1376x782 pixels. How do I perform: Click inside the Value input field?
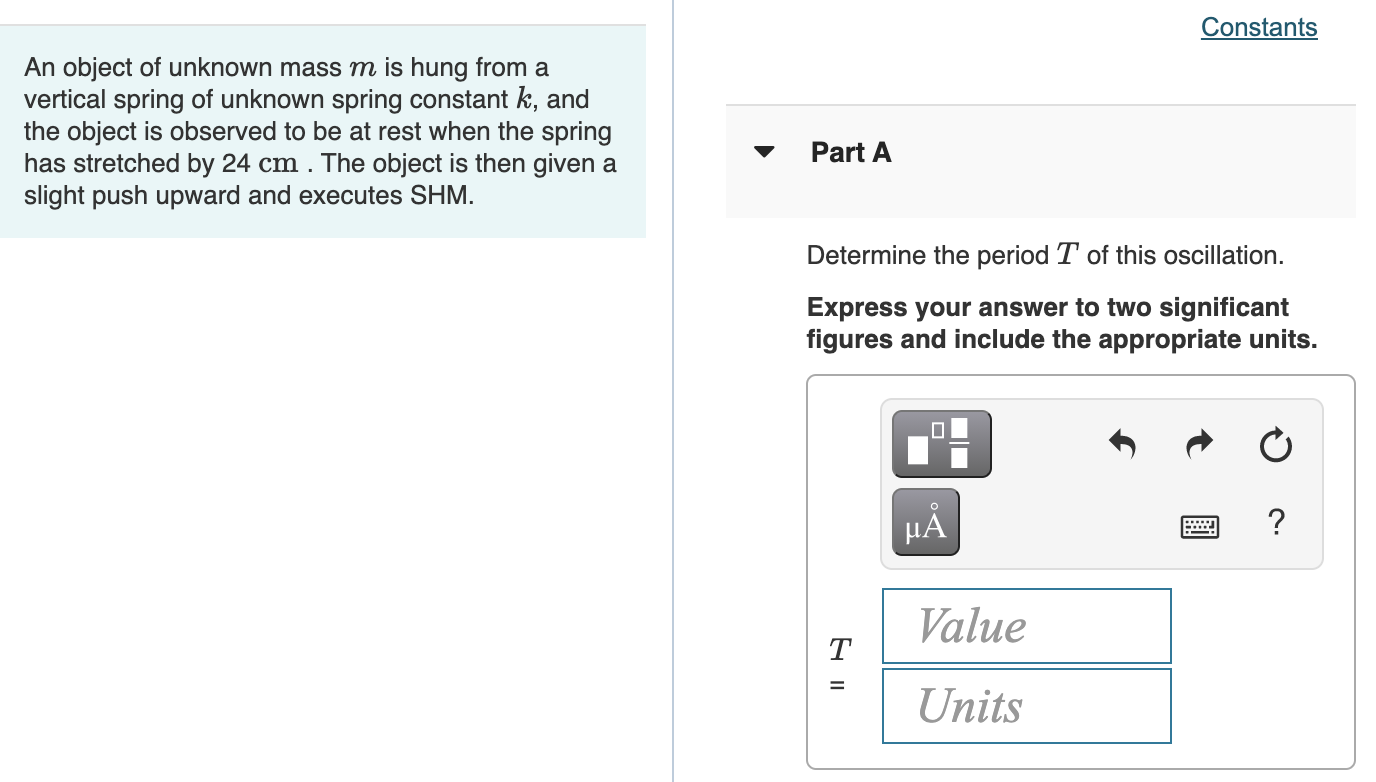pyautogui.click(x=1026, y=626)
